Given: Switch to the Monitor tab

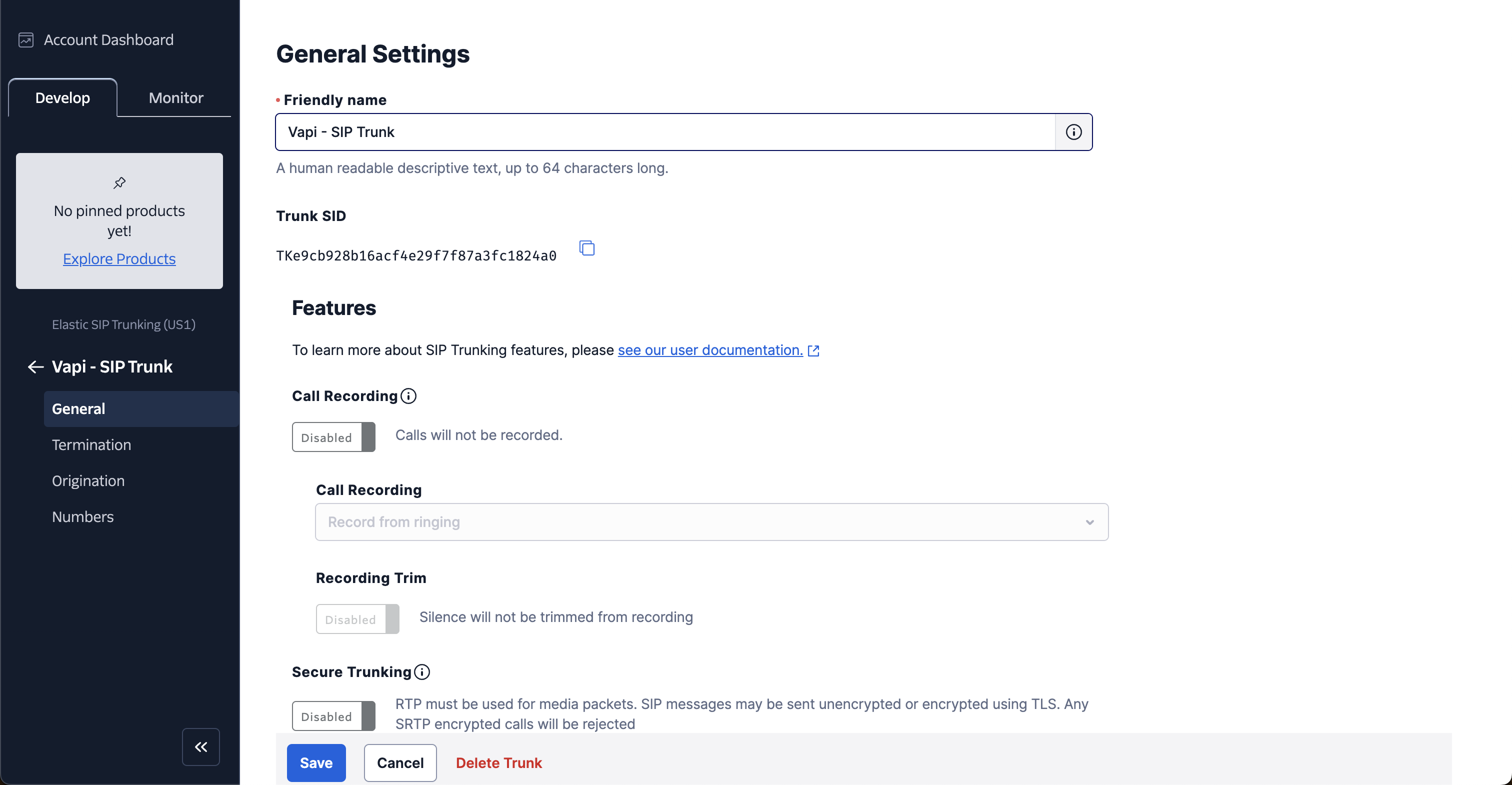Looking at the screenshot, I should [174, 97].
